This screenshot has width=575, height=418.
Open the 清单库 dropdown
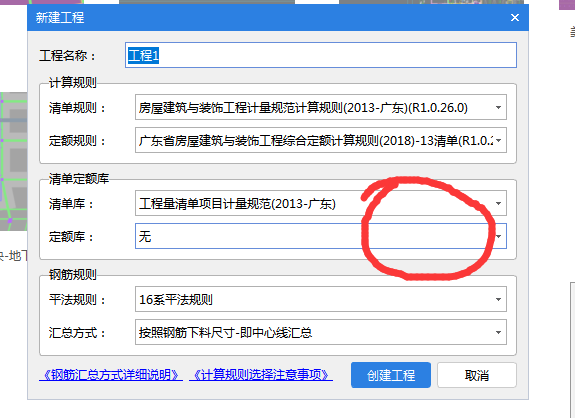click(x=321, y=203)
